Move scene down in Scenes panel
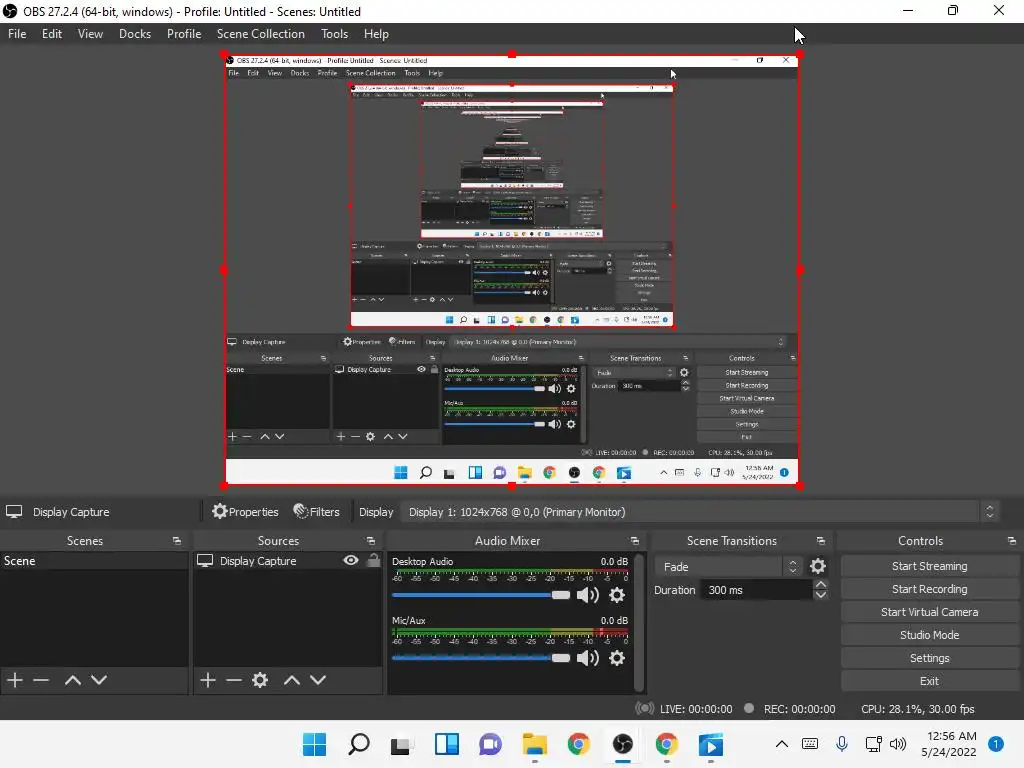This screenshot has height=768, width=1024. click(99, 680)
